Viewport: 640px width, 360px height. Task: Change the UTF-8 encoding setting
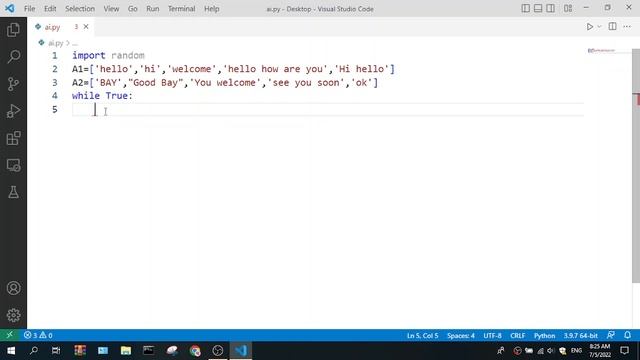pos(492,336)
